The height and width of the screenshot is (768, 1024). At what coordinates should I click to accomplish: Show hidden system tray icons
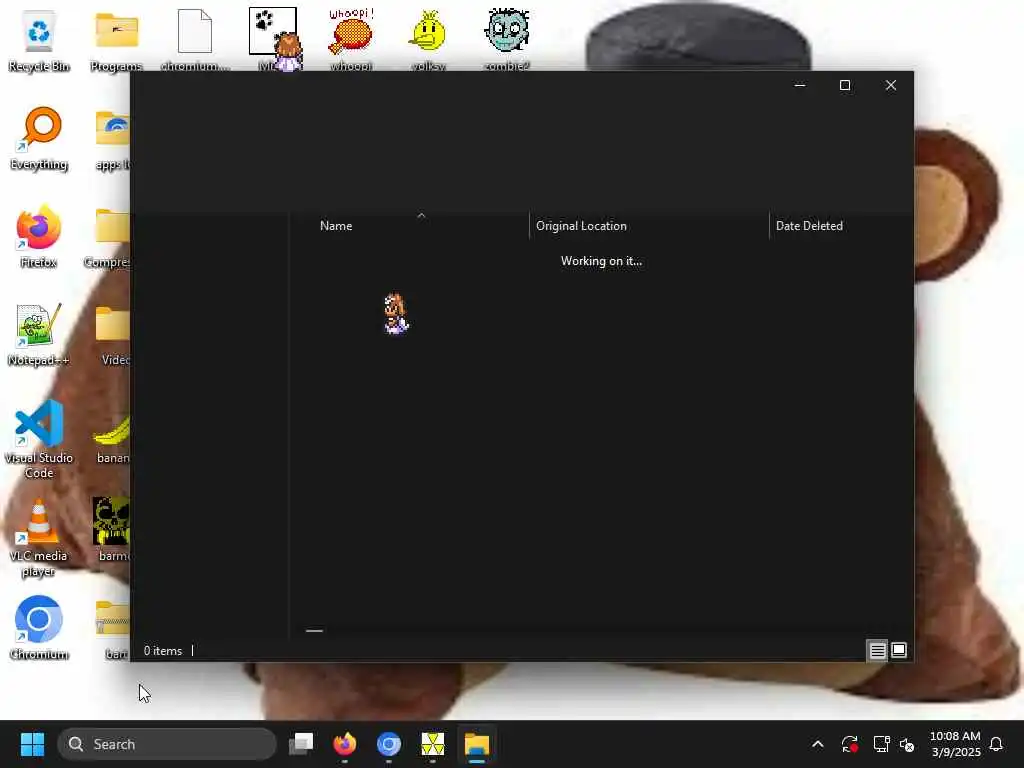pyautogui.click(x=818, y=744)
